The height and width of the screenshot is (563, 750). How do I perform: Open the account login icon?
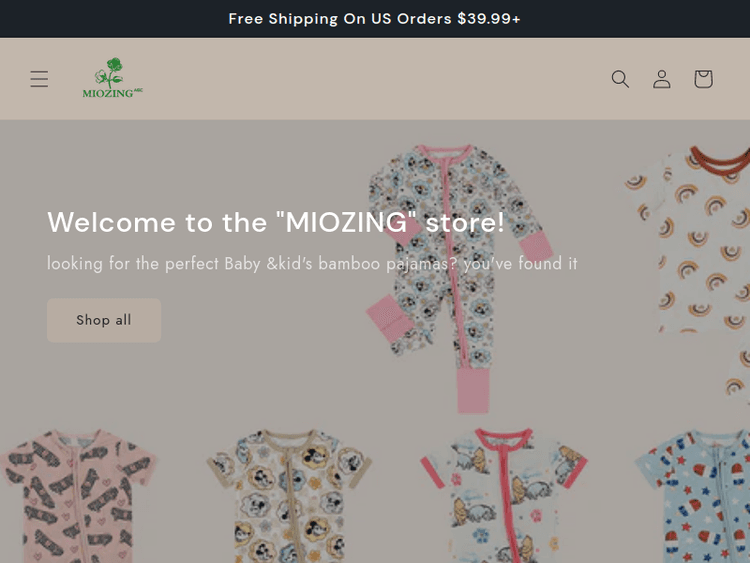click(662, 79)
